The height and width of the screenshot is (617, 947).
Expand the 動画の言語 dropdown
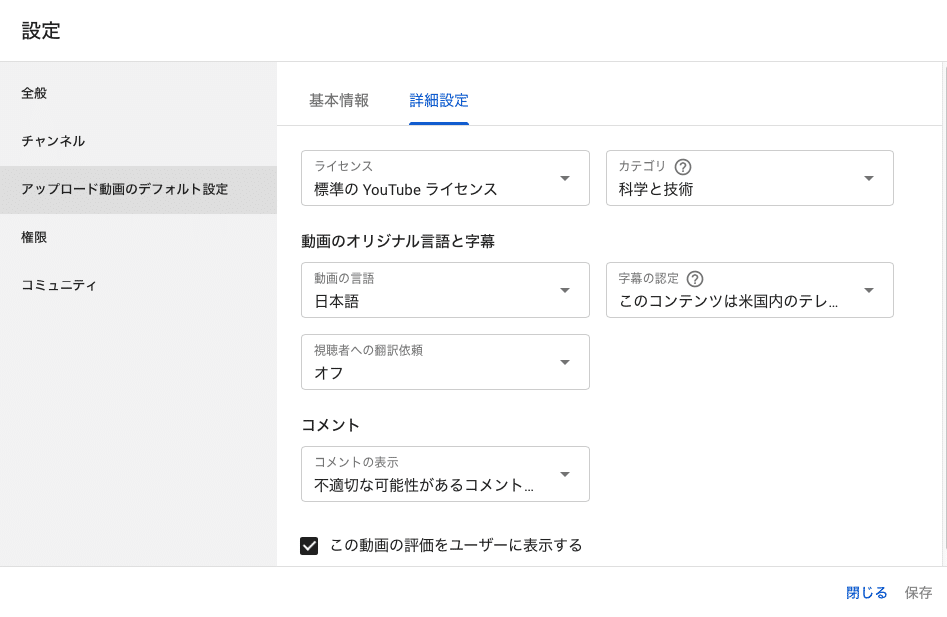[445, 290]
